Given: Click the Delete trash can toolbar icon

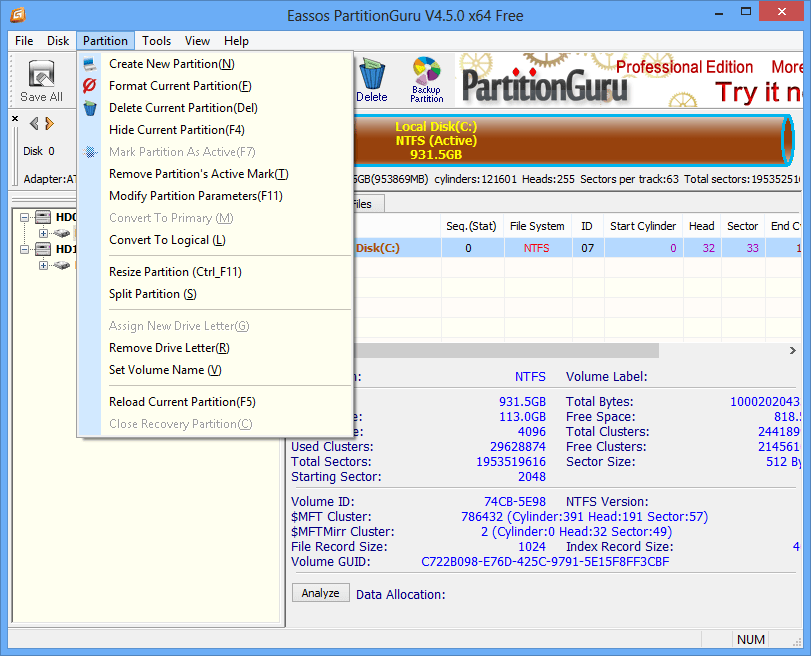Looking at the screenshot, I should [x=372, y=79].
